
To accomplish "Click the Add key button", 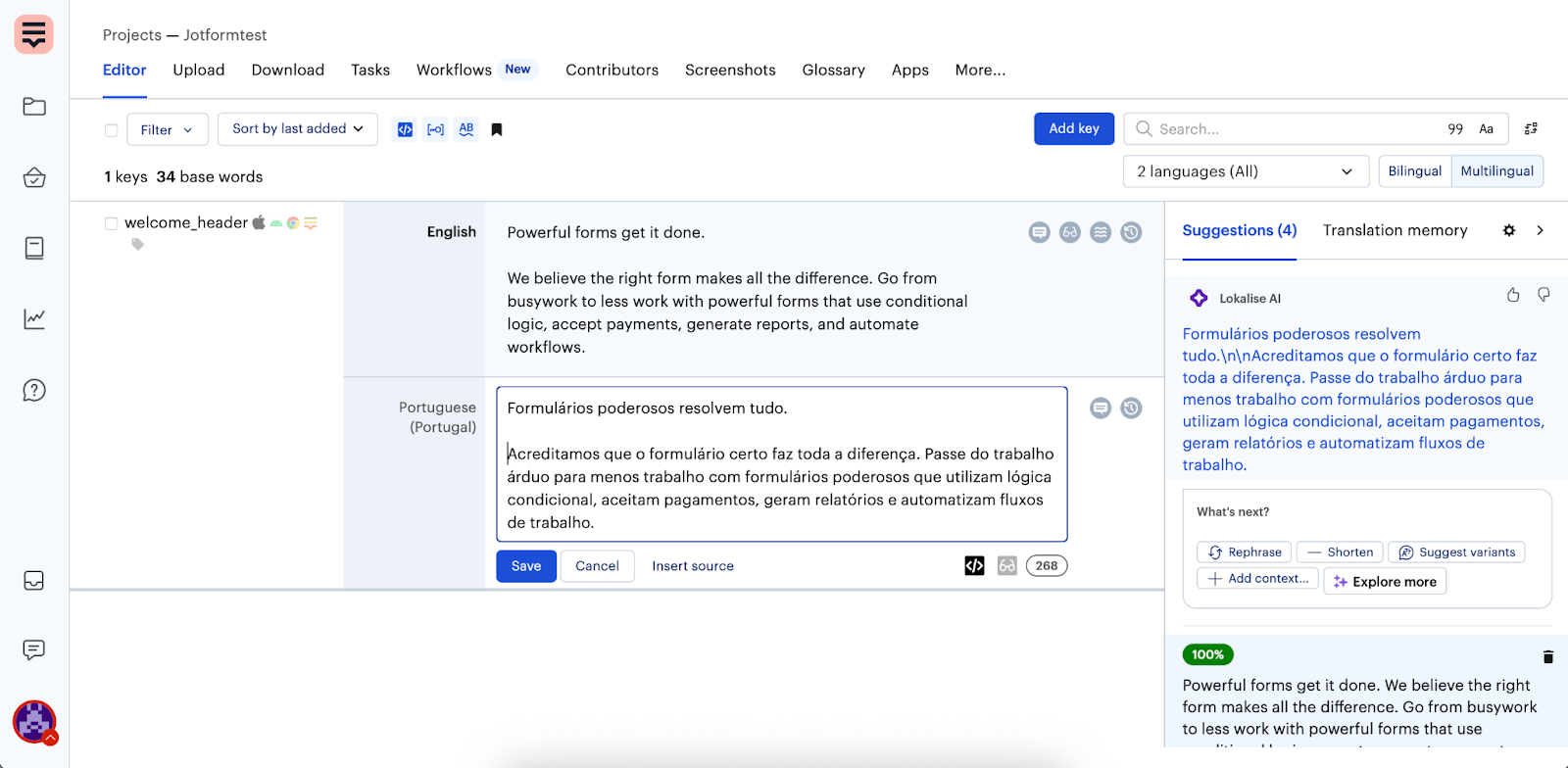I will (1073, 129).
